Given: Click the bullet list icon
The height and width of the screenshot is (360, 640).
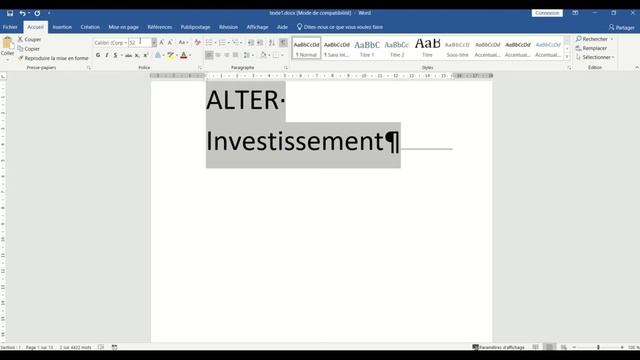Looking at the screenshot, I should pos(209,42).
